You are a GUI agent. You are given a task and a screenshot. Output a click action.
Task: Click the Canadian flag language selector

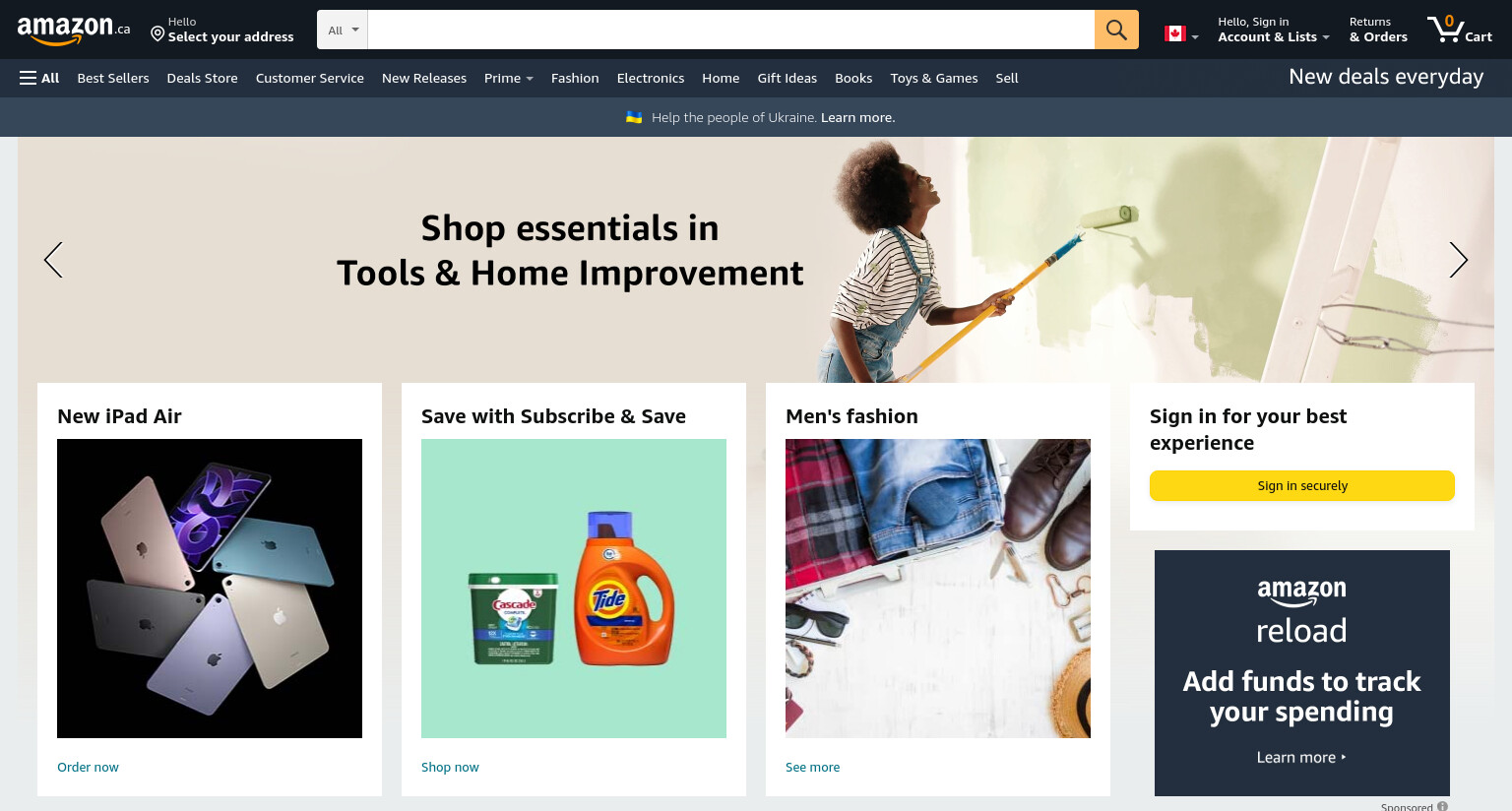pyautogui.click(x=1181, y=33)
